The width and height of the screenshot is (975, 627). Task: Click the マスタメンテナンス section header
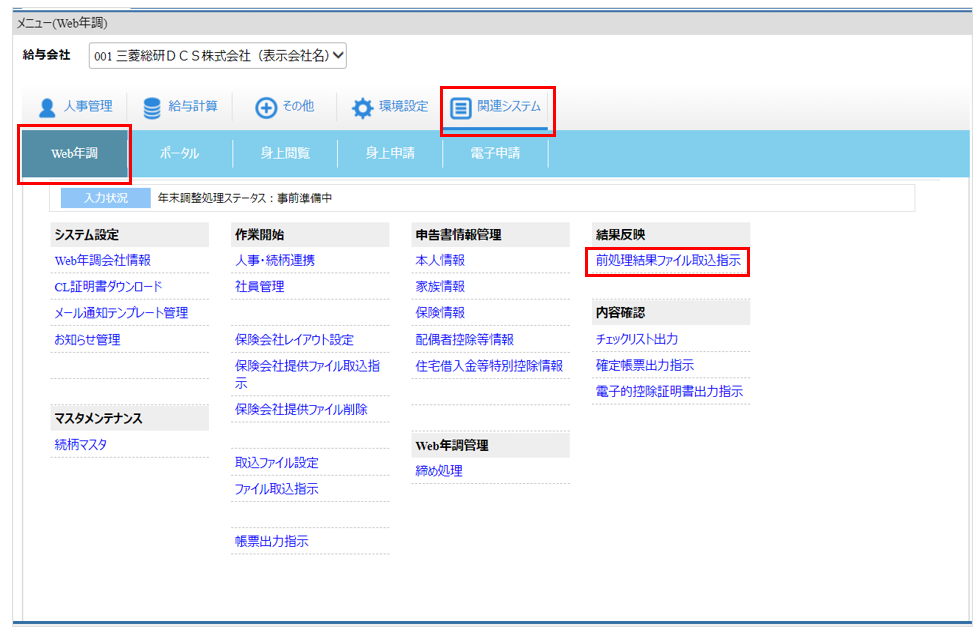coord(129,418)
